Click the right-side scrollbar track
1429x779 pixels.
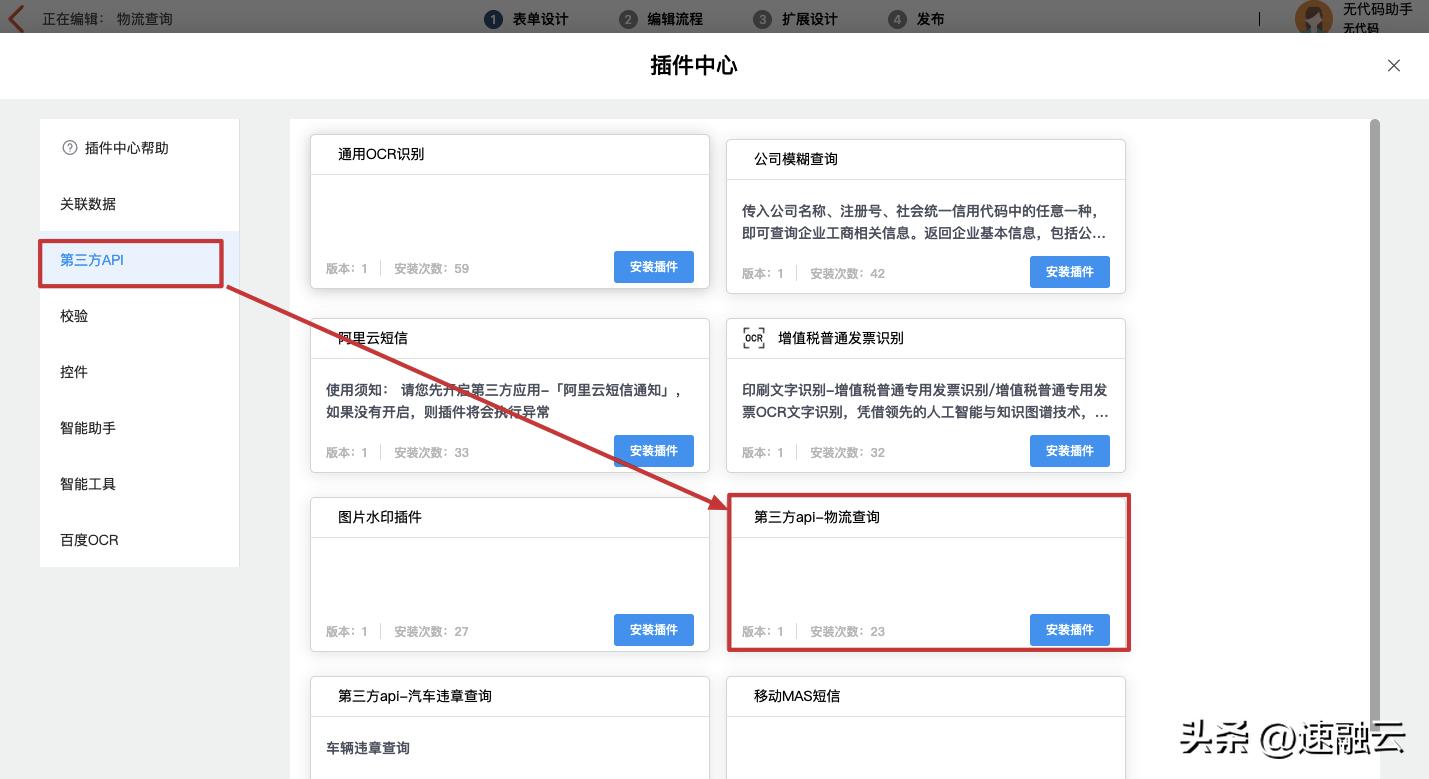[x=1374, y=400]
